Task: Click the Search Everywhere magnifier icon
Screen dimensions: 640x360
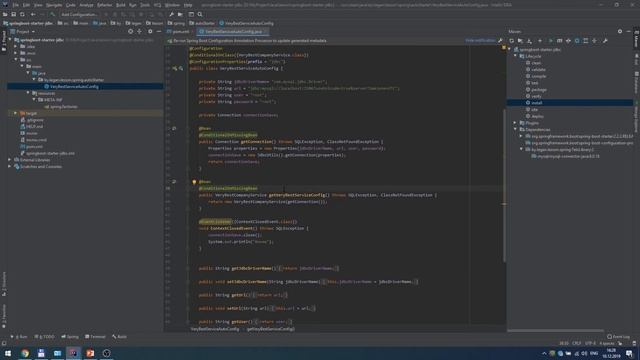Action: 200,14
